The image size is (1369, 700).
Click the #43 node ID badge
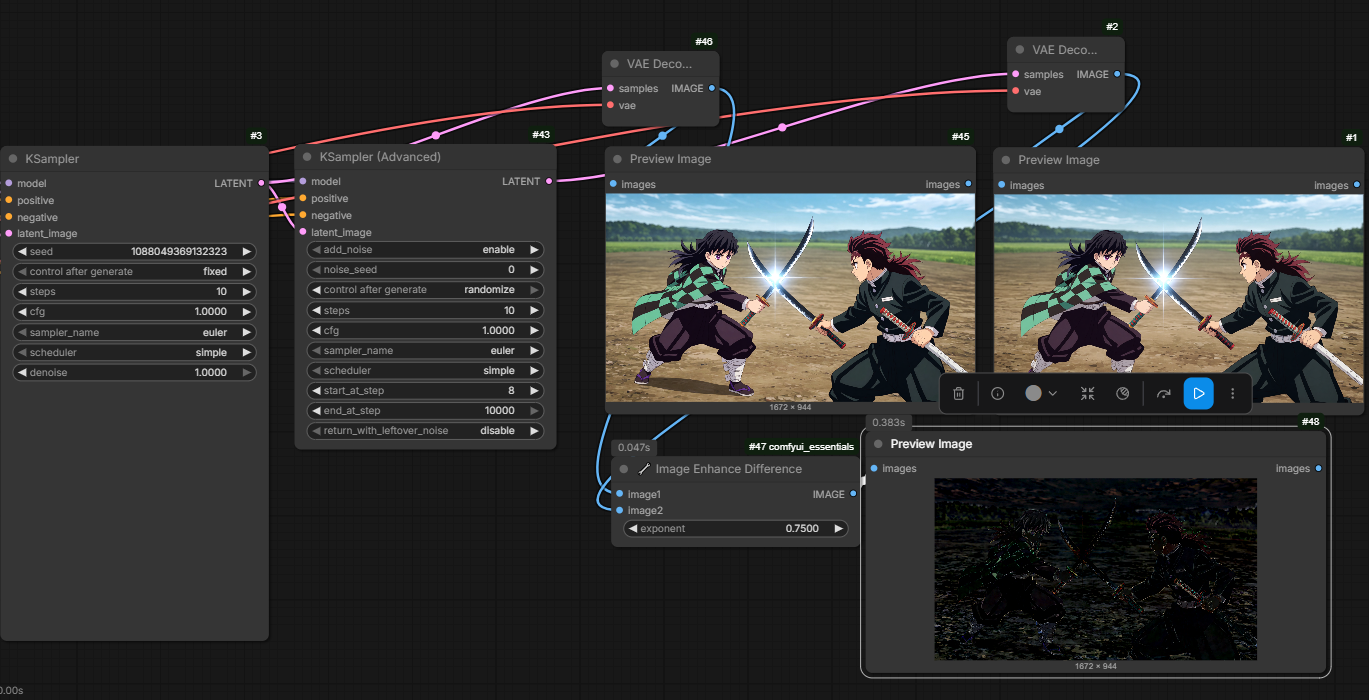point(541,135)
